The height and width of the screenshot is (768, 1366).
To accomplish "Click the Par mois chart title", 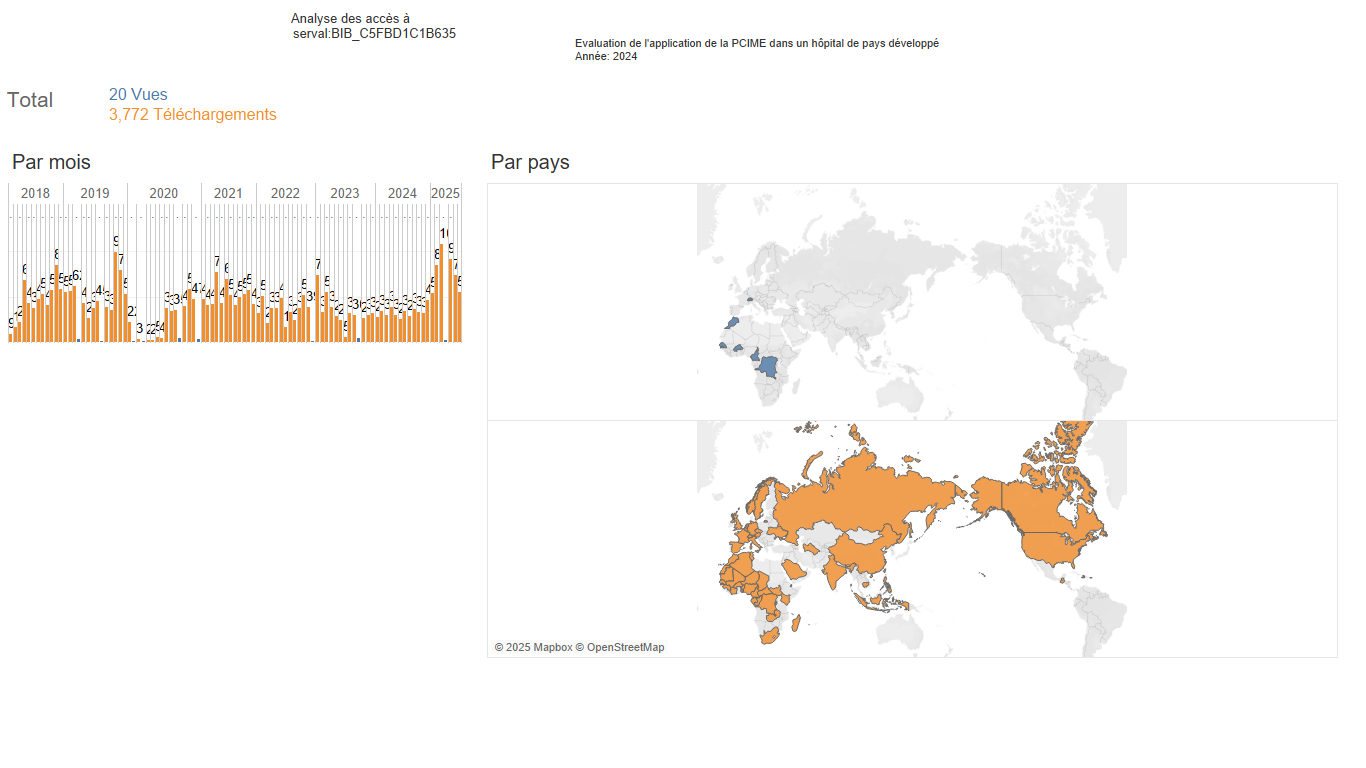I will click(51, 162).
